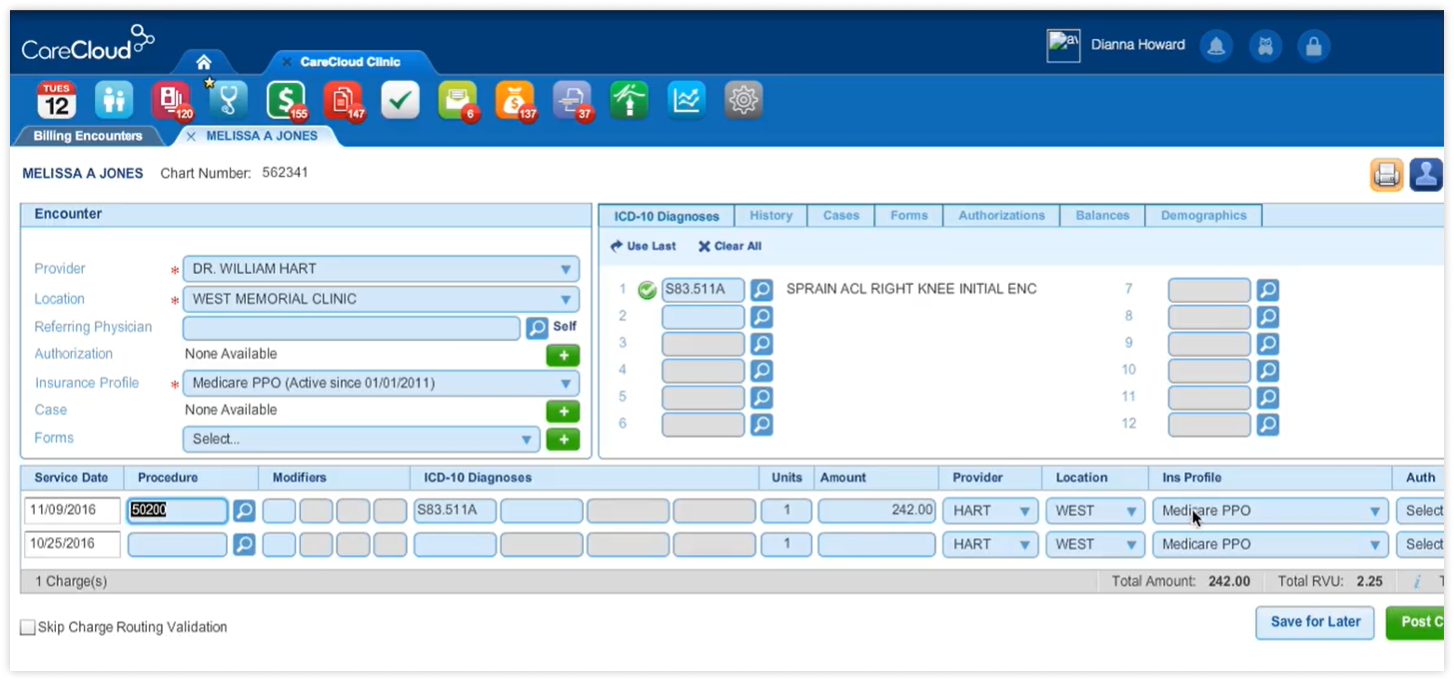Close the CareCloud Clinic tab
Screen dimensions: 1454x681
tap(285, 62)
